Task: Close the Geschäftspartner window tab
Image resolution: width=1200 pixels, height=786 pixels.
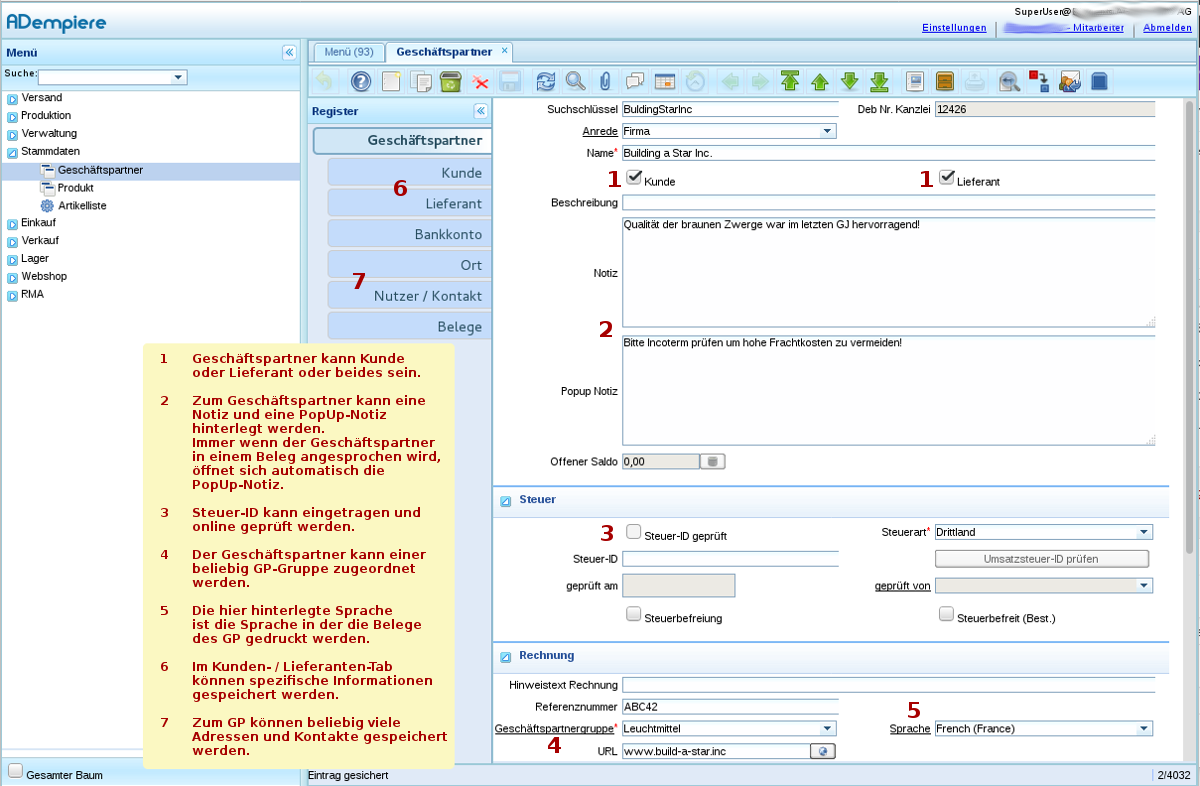Action: (504, 50)
